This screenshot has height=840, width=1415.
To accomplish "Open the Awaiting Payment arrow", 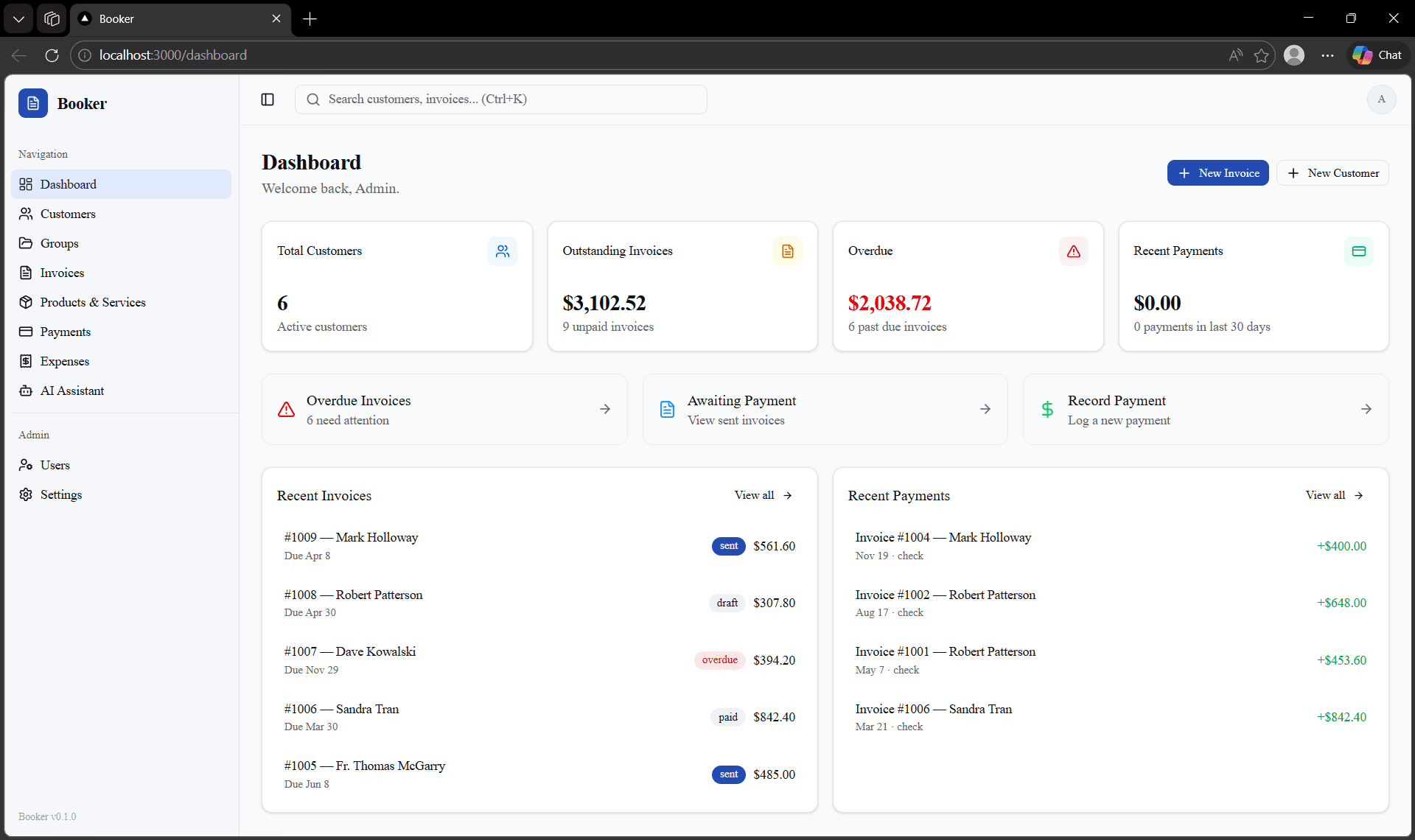I will click(986, 409).
